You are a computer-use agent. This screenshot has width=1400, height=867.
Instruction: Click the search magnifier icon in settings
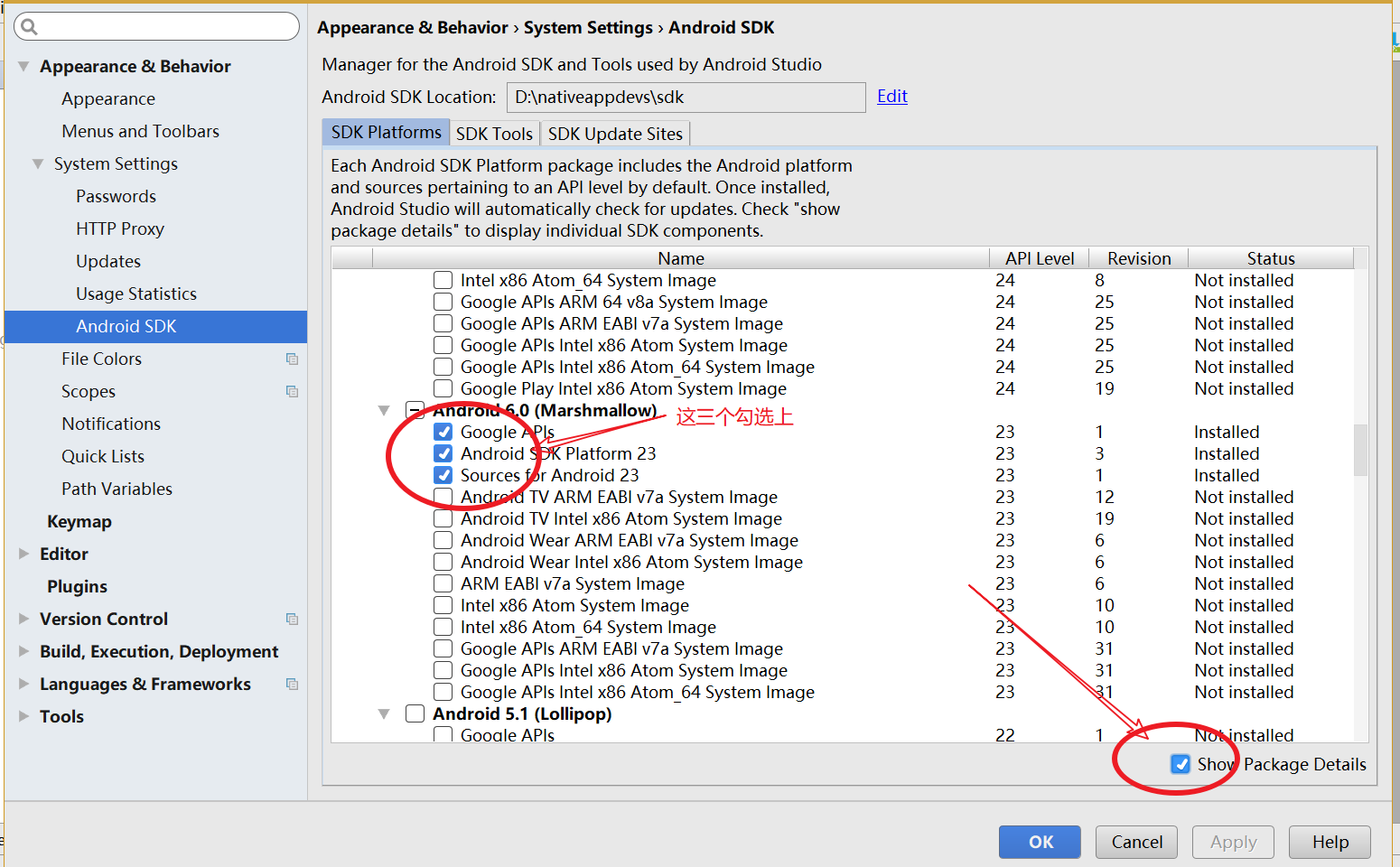click(29, 27)
